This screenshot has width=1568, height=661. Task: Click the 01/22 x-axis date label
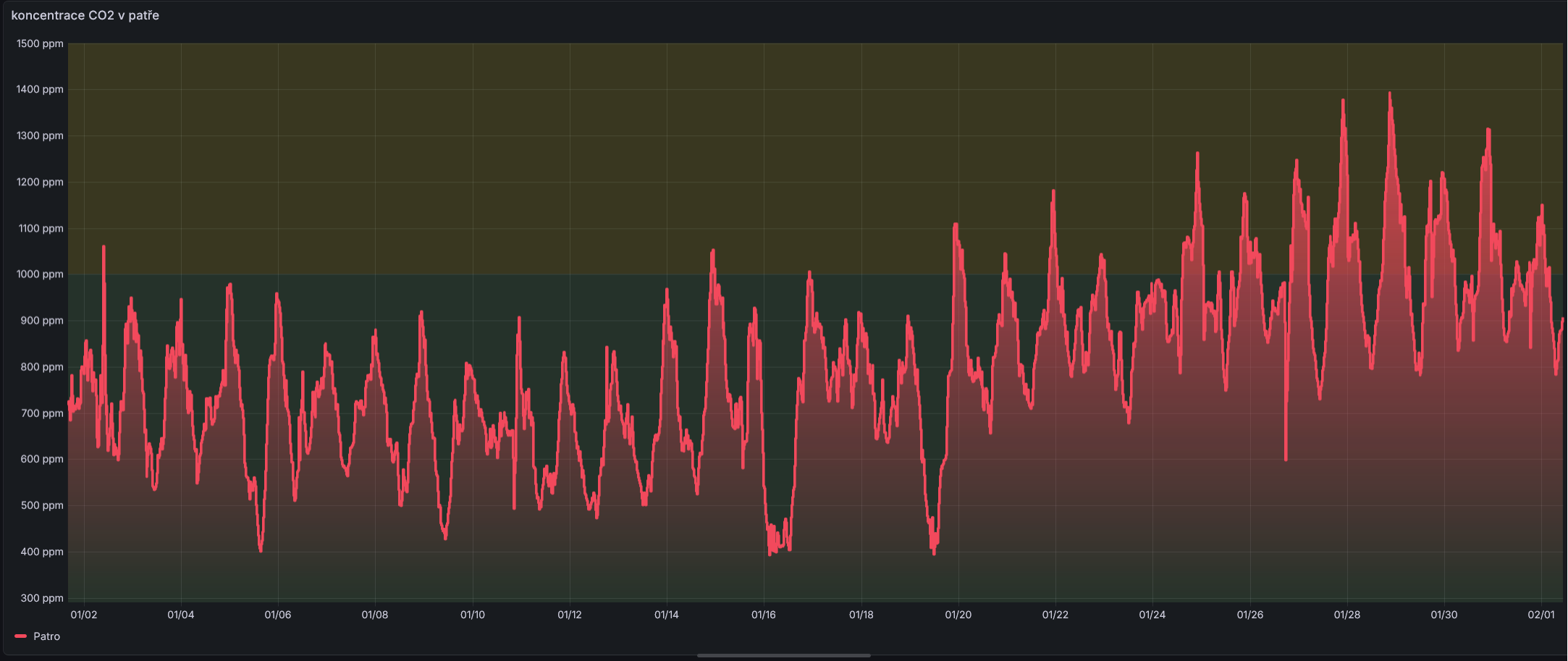1055,615
